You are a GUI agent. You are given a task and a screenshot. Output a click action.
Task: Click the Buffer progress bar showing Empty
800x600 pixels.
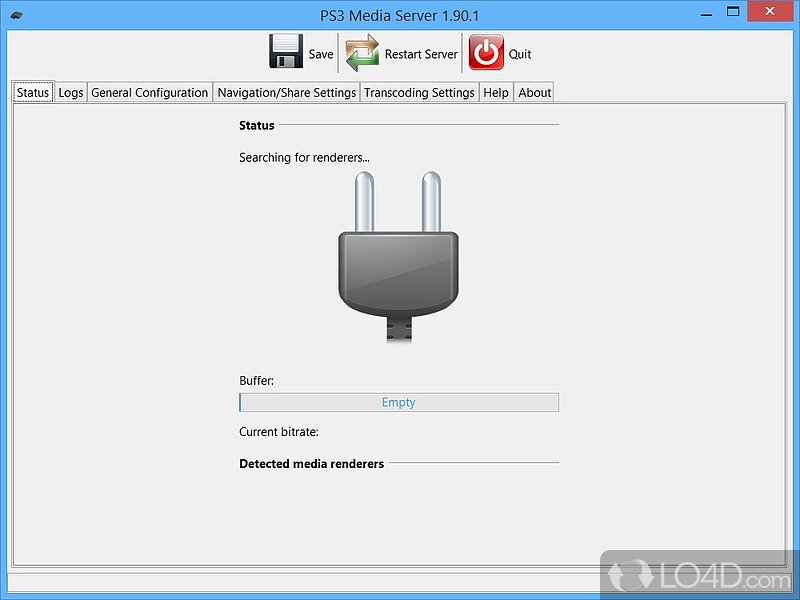[x=399, y=402]
